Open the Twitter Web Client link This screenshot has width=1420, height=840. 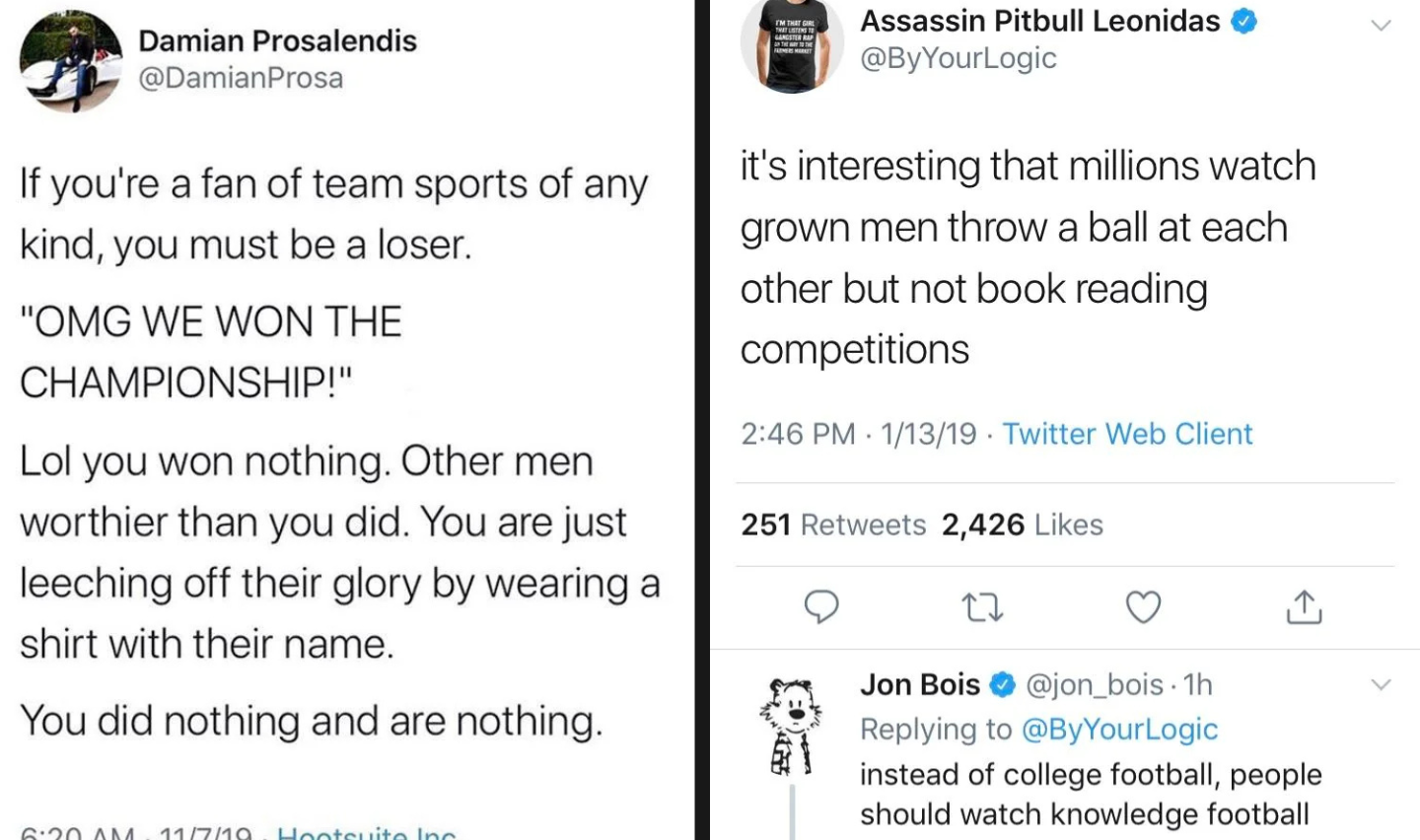click(x=1127, y=434)
